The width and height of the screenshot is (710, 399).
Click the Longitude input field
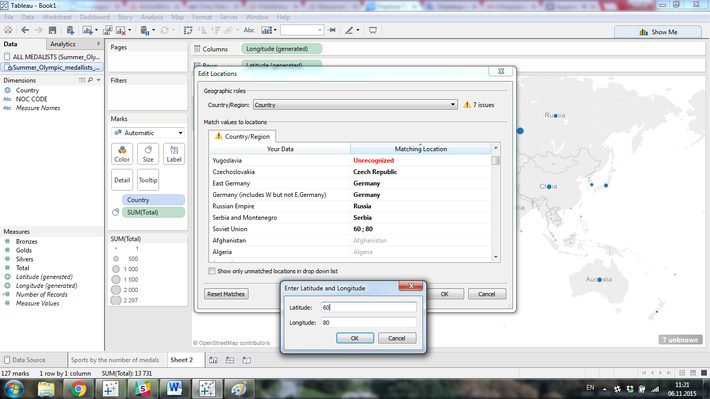369,322
